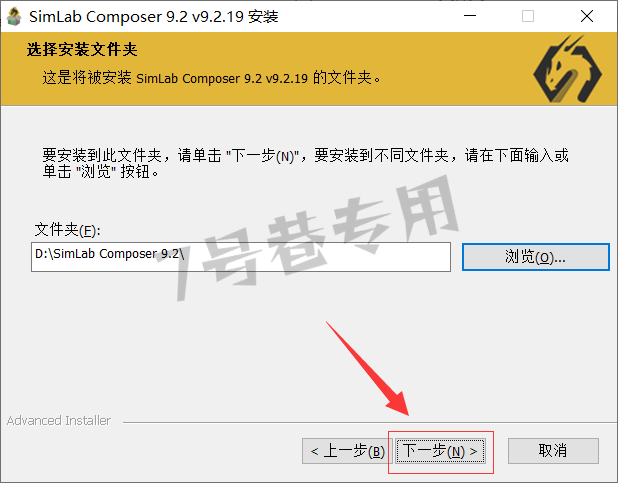Click the SimLab dragon logo in the banner
Viewport: 618px width, 483px height.
pyautogui.click(x=567, y=69)
